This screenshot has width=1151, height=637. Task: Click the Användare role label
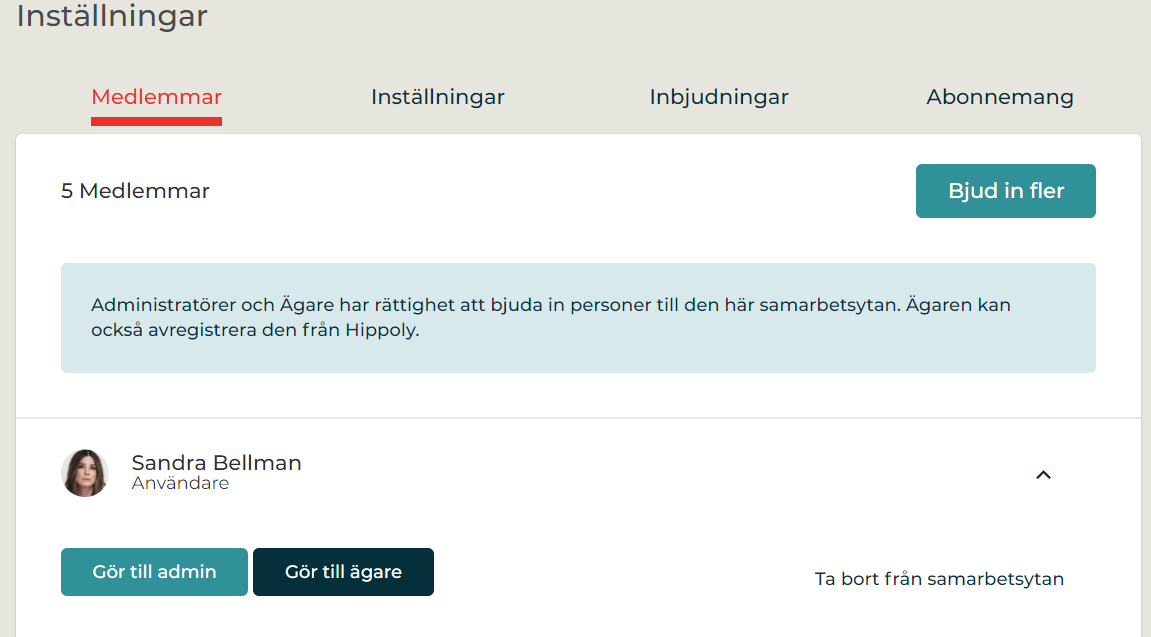(x=180, y=484)
